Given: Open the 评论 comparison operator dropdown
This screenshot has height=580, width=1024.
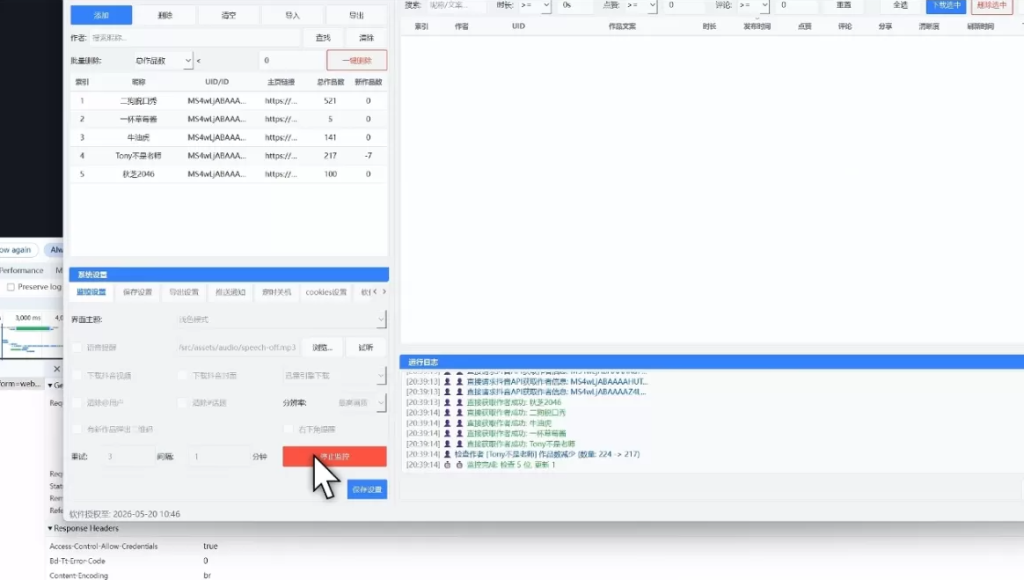Looking at the screenshot, I should click(x=753, y=5).
